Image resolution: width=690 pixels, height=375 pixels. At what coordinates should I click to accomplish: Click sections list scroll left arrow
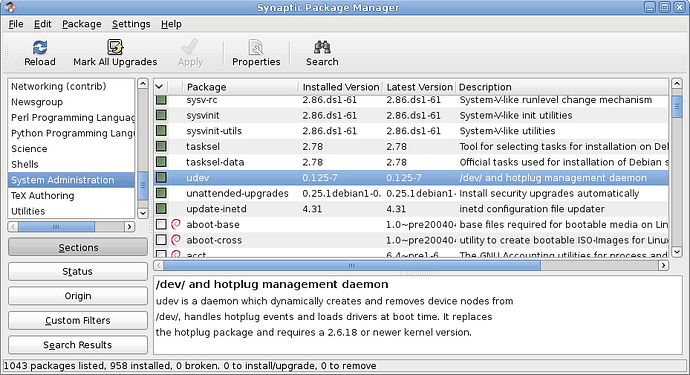13,227
